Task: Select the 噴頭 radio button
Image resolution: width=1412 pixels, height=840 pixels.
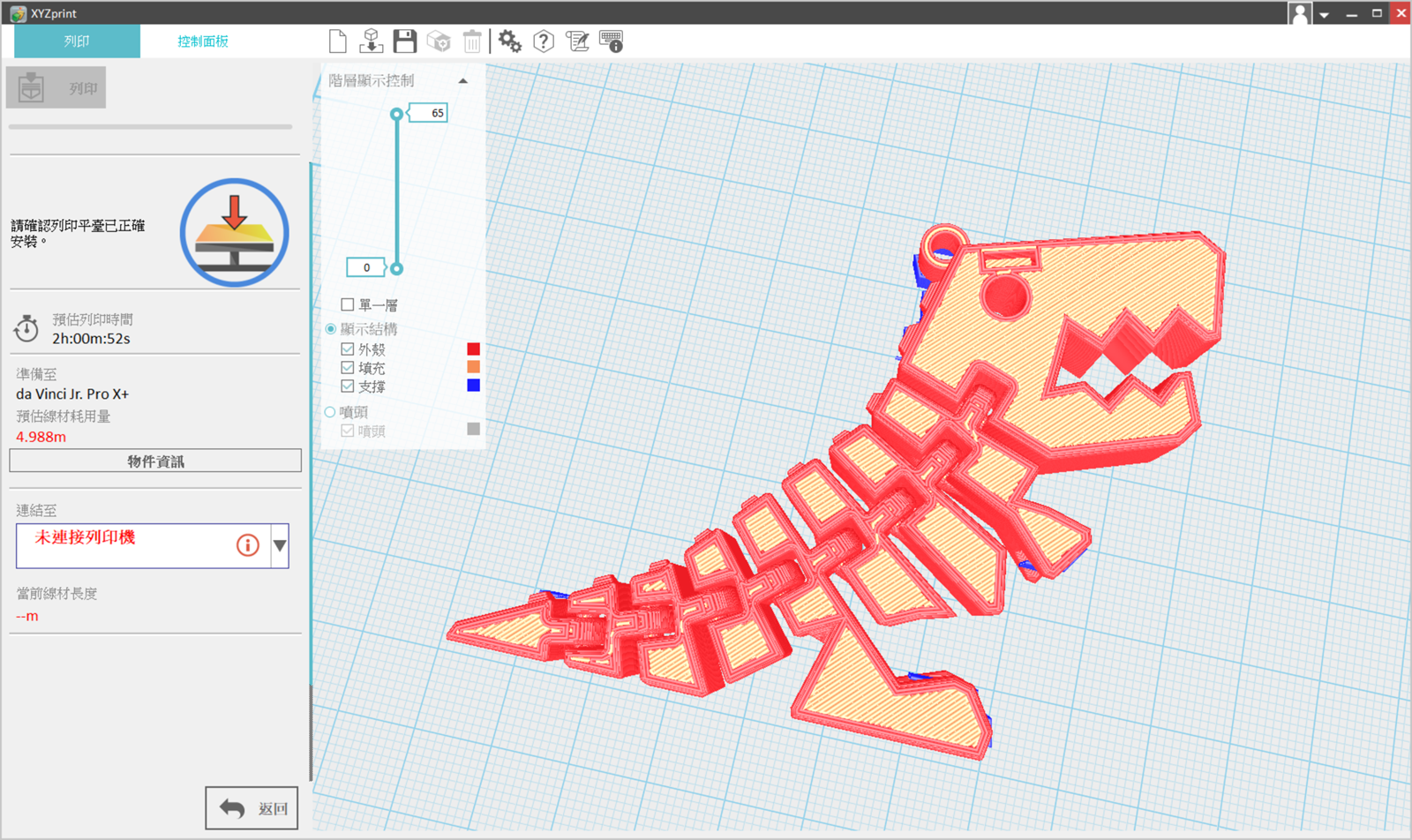Action: (330, 412)
